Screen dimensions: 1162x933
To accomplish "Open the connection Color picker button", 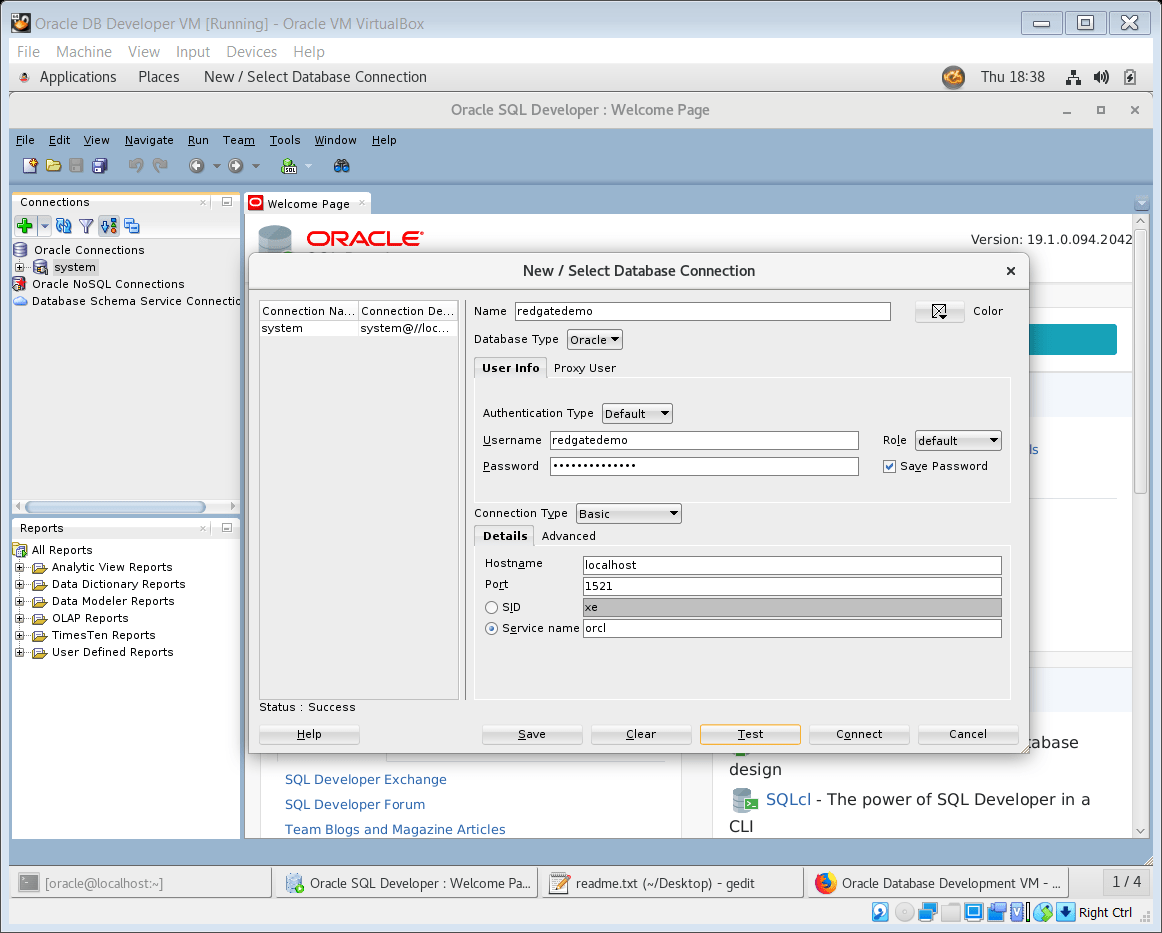I will point(940,312).
